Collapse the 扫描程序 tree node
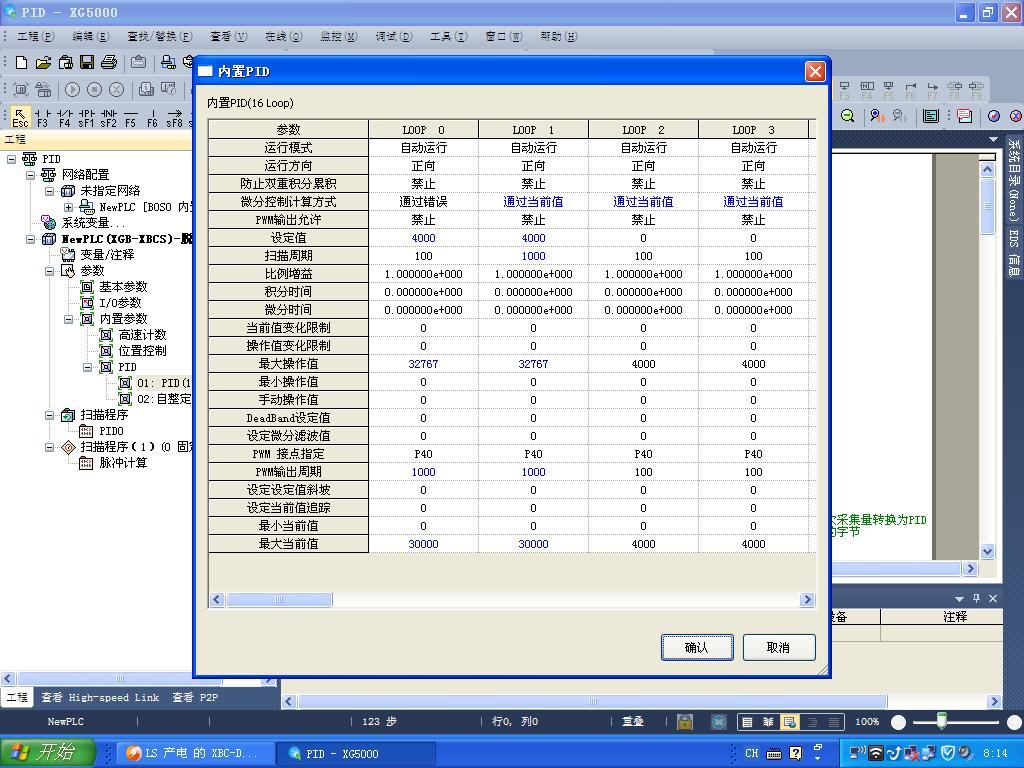The image size is (1024, 768). click(x=50, y=415)
